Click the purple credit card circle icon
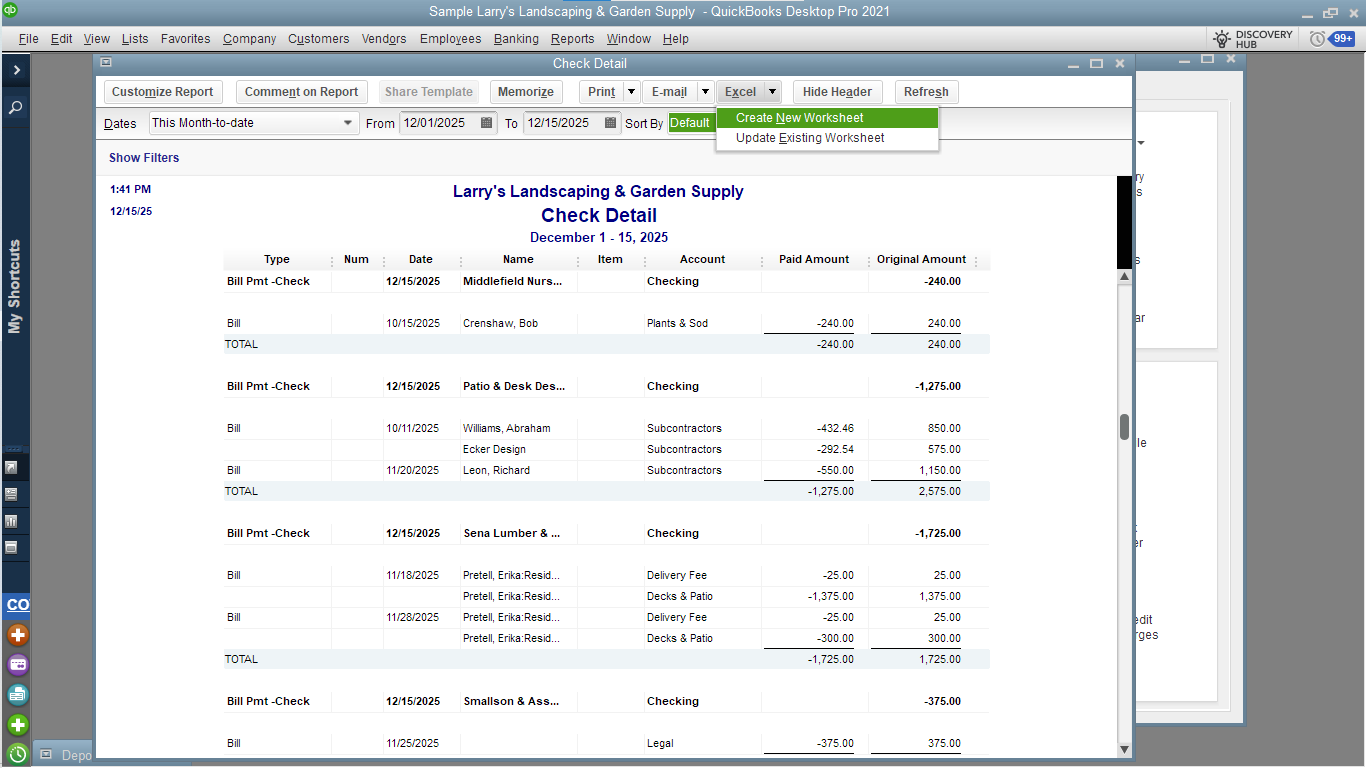Image resolution: width=1366 pixels, height=768 pixels. click(x=18, y=665)
